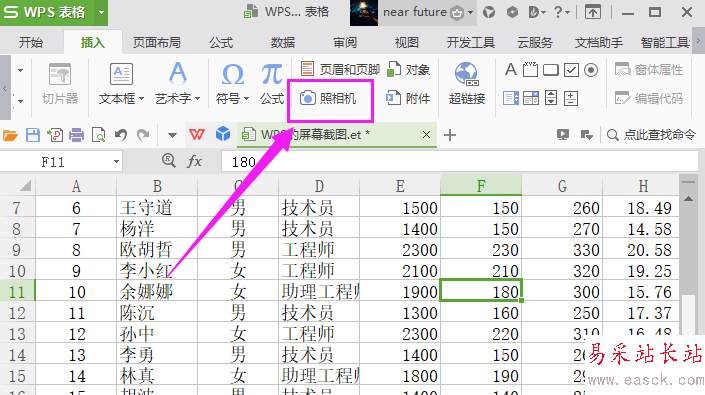Click the ribbon collapse upload icon
The image size is (705, 395).
[593, 12]
